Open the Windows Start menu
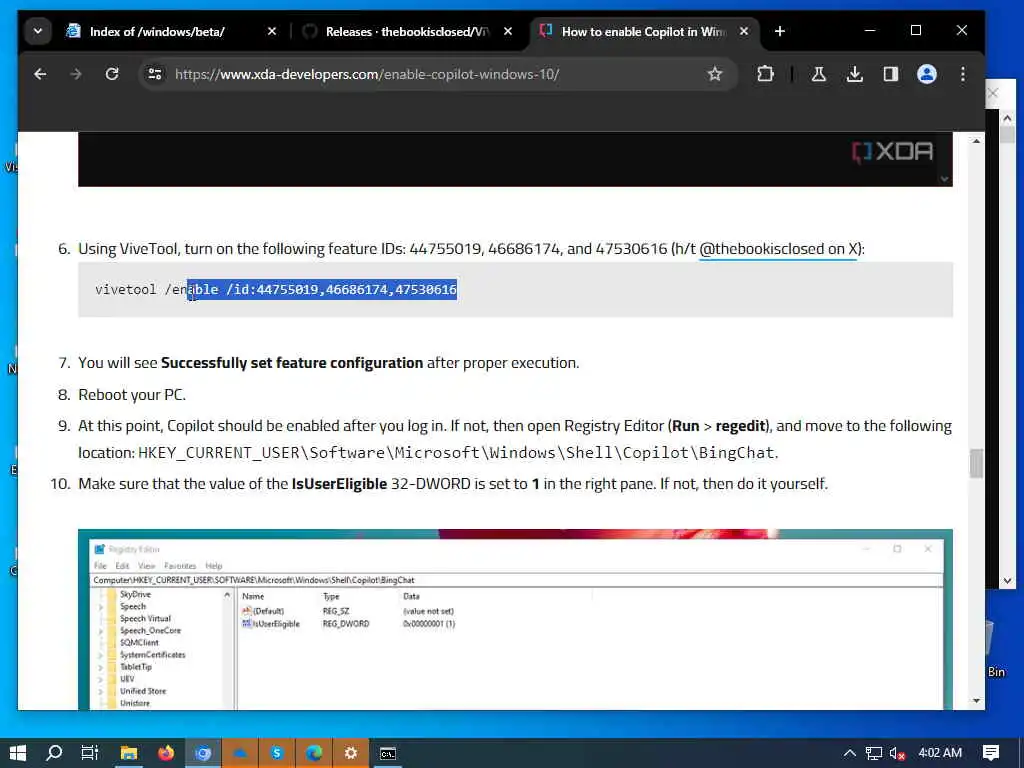The image size is (1024, 768). pos(18,753)
